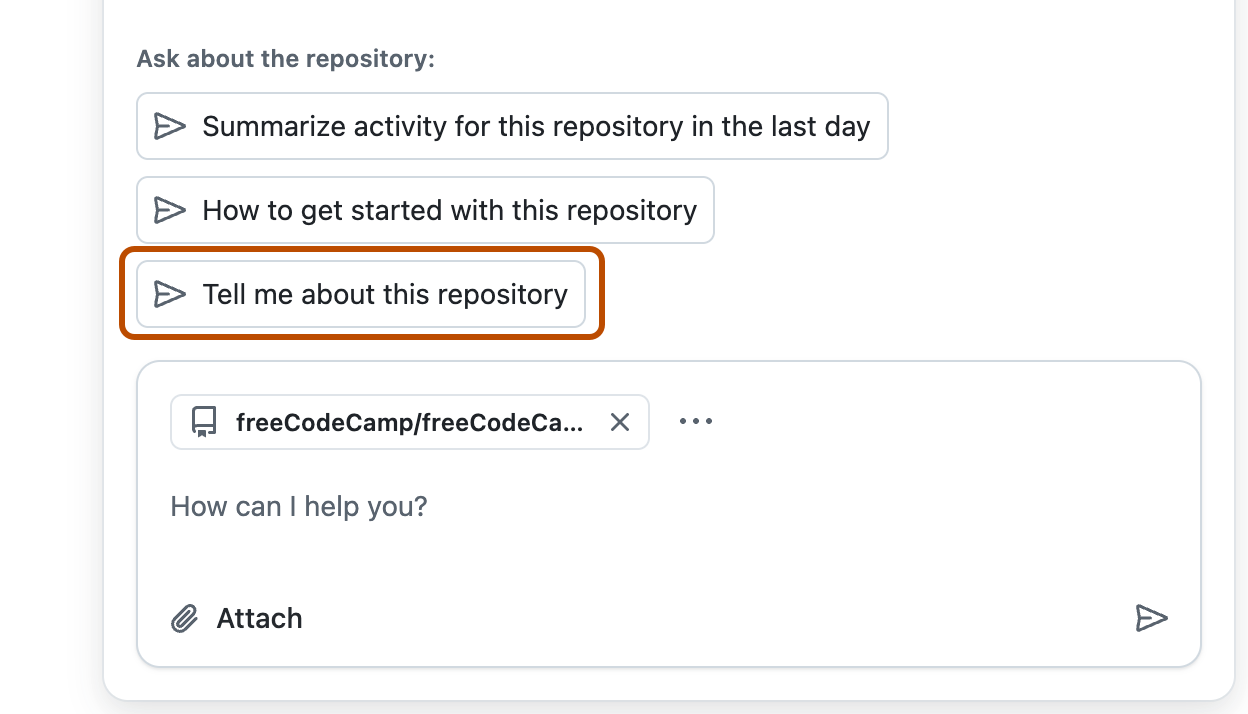This screenshot has height=714, width=1248.
Task: Open the freeCodeCamp/freeCodeCamp repository chip
Action: [x=408, y=422]
